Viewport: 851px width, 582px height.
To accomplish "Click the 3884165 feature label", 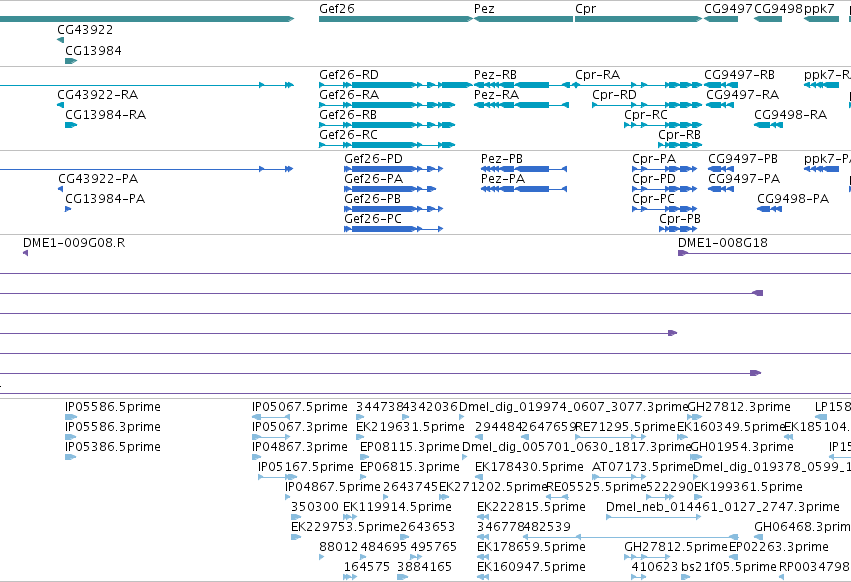I will click(x=424, y=567).
